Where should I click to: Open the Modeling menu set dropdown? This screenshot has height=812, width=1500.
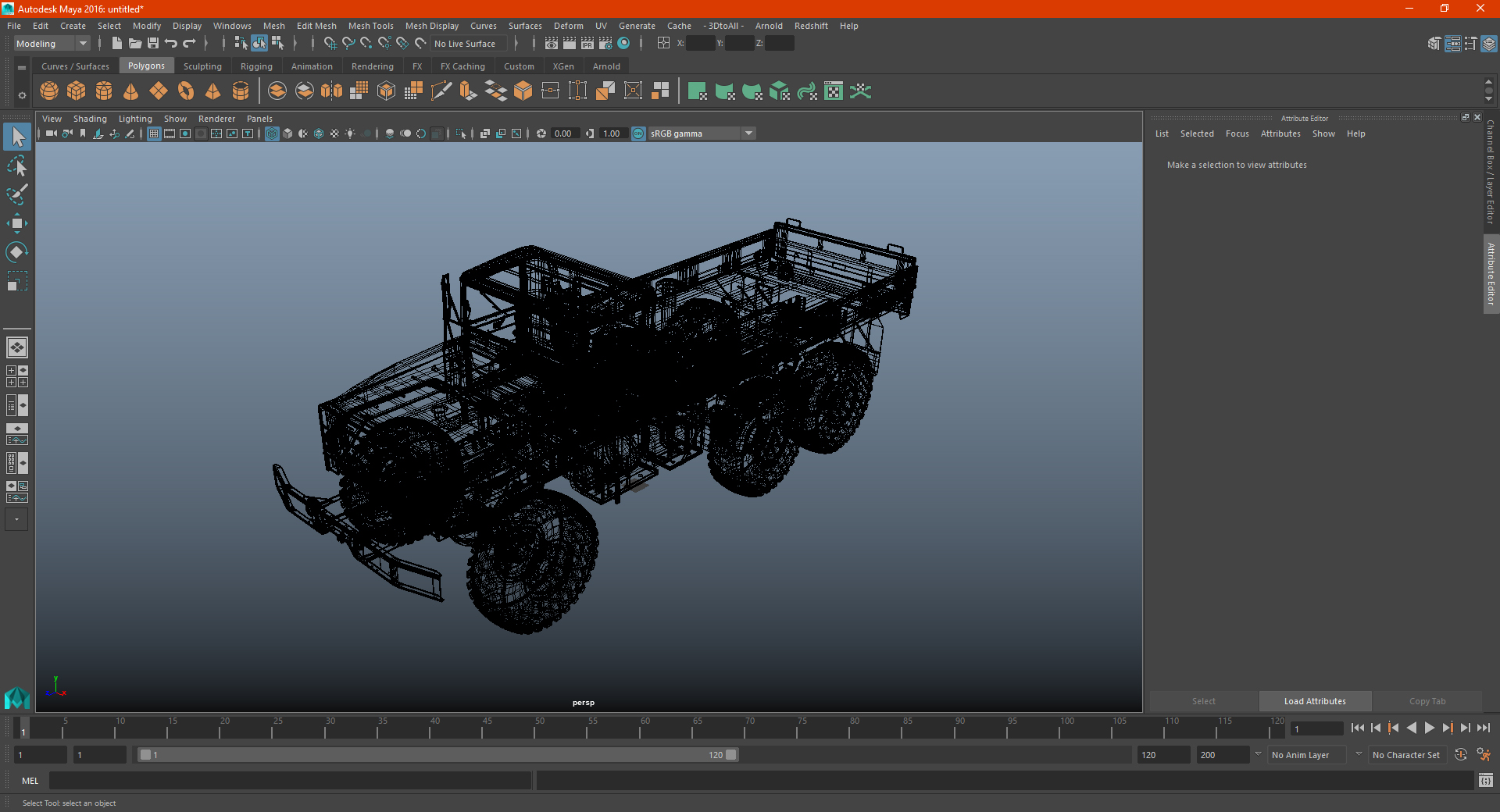click(x=52, y=44)
